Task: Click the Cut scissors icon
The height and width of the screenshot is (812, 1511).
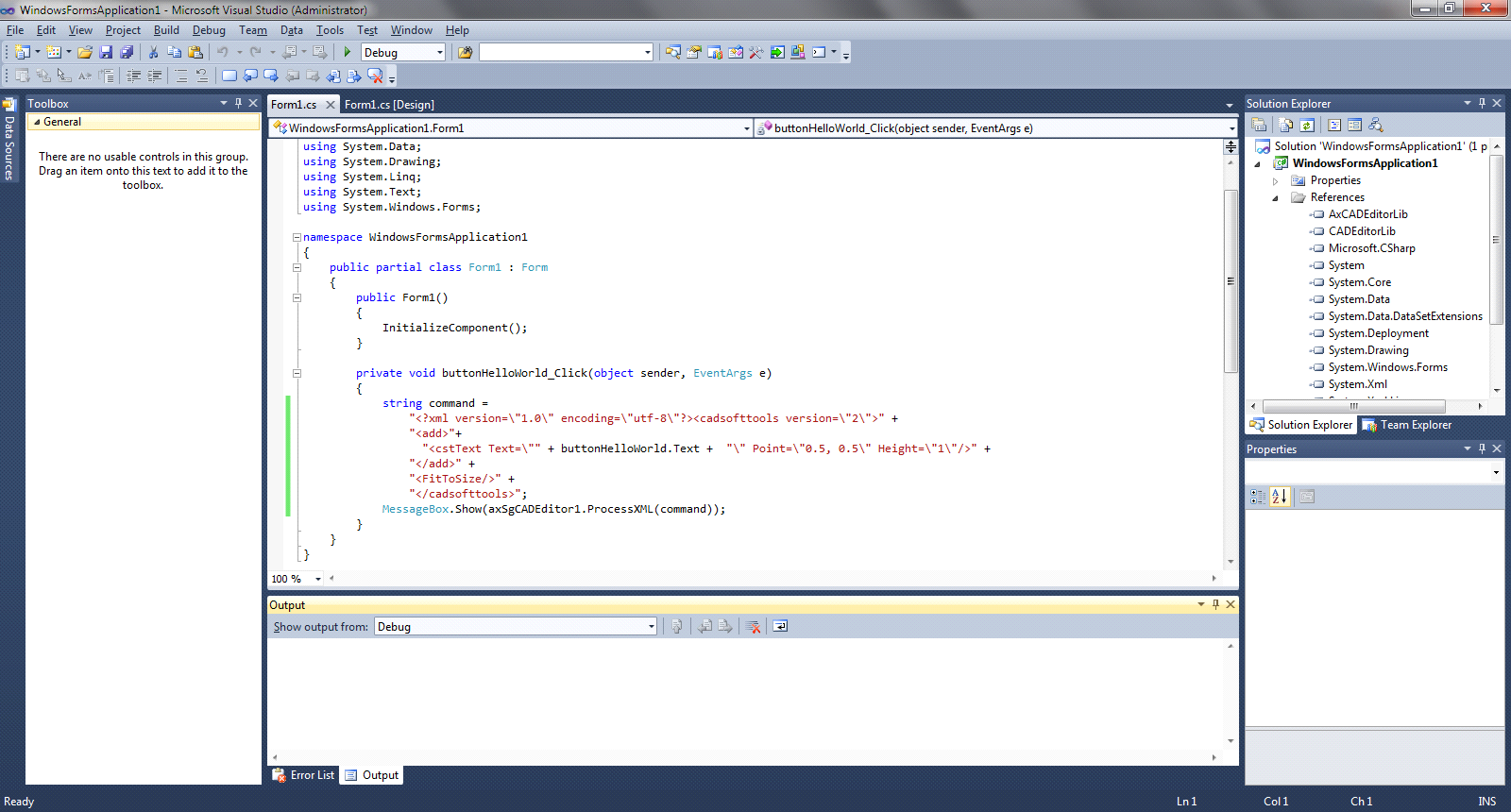Action: [153, 53]
